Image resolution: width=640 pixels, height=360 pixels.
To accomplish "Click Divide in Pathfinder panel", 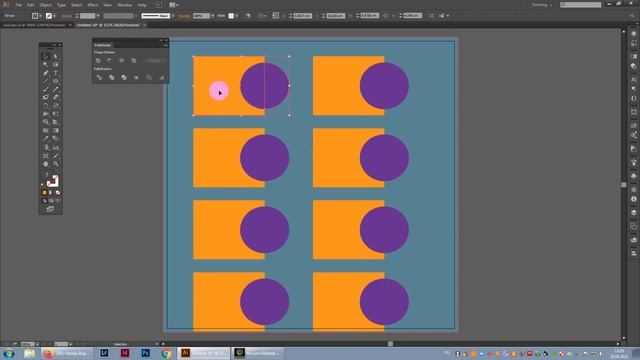I will (99, 77).
